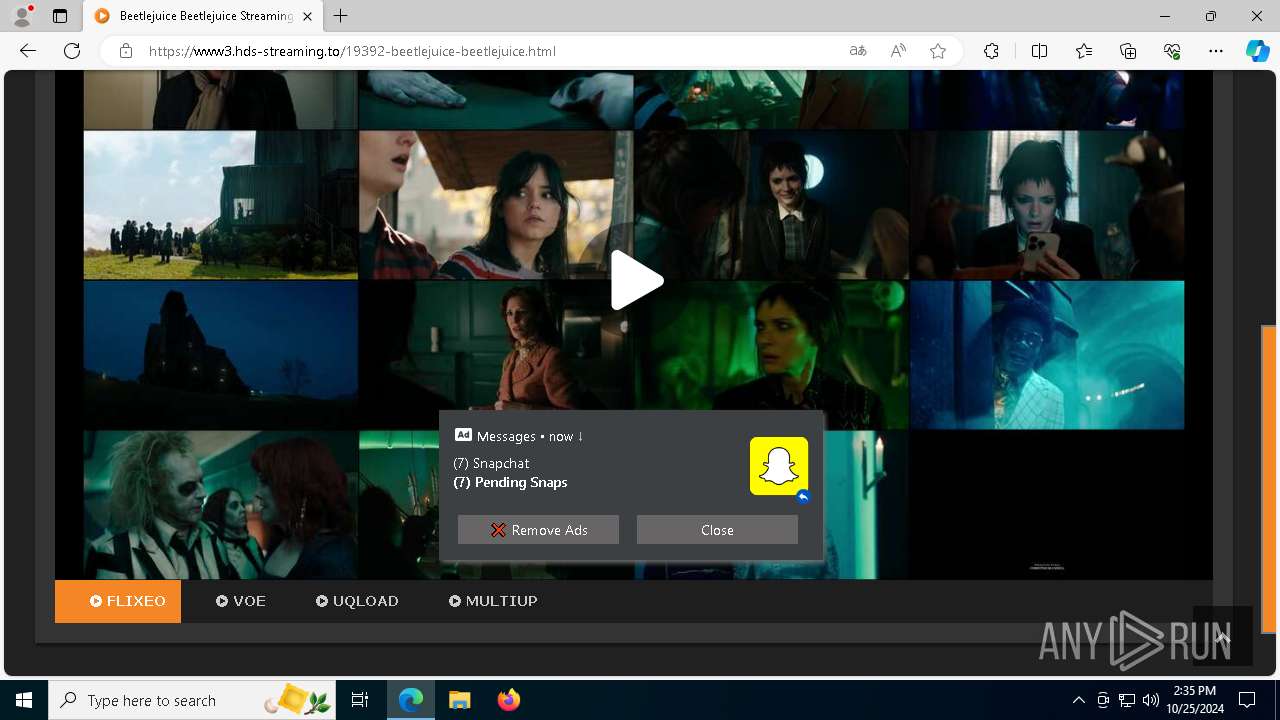Open the clock showing 2:35 PM

[x=1194, y=700]
